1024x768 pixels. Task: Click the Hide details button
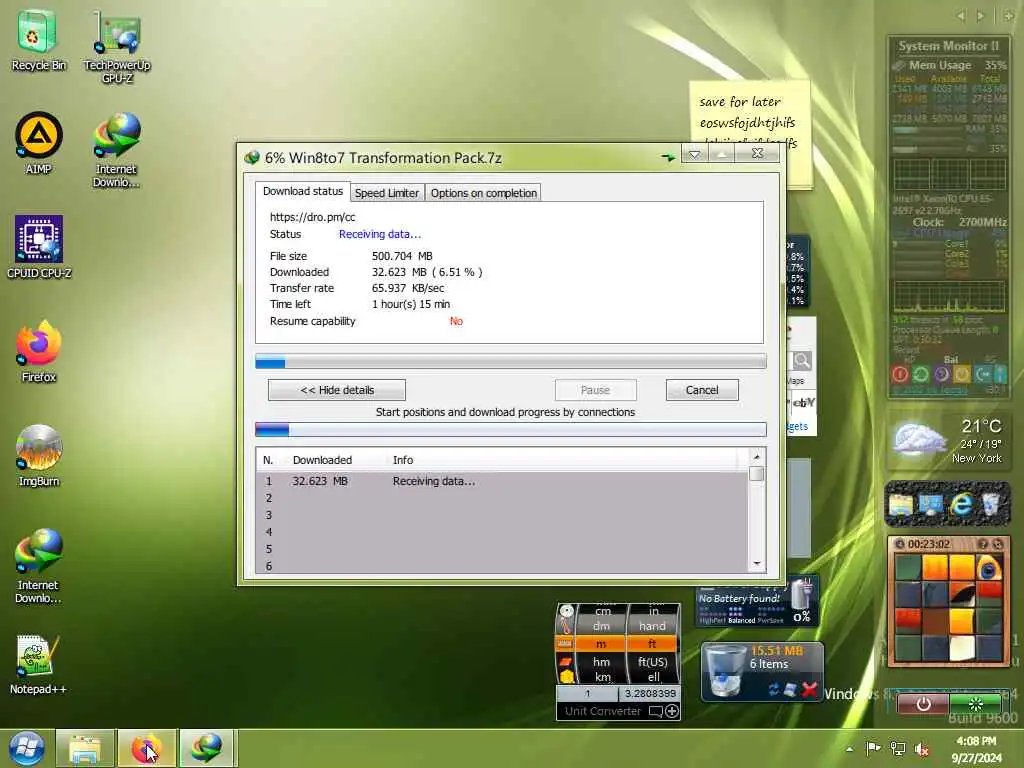(337, 390)
